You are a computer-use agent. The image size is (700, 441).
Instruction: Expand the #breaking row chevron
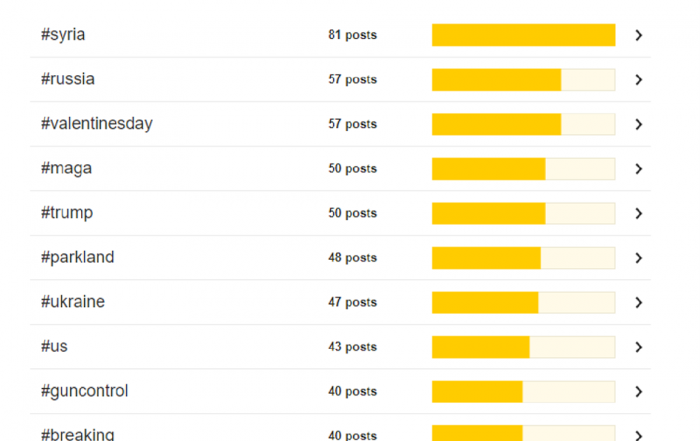click(639, 435)
